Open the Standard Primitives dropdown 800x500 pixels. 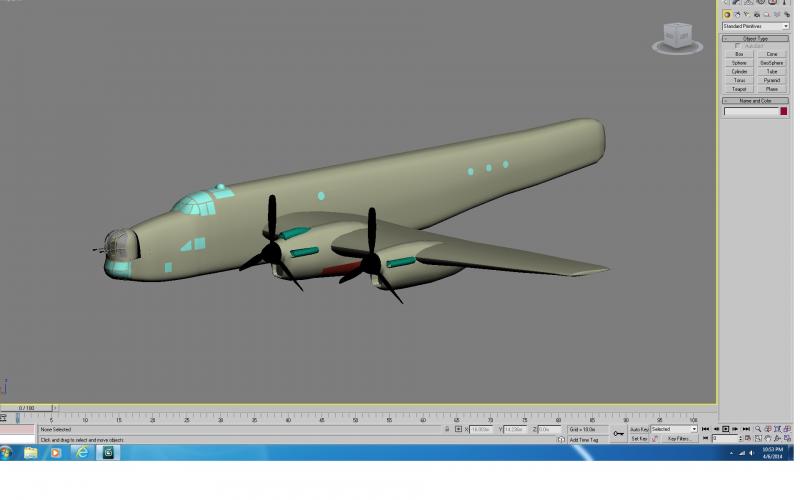click(756, 26)
